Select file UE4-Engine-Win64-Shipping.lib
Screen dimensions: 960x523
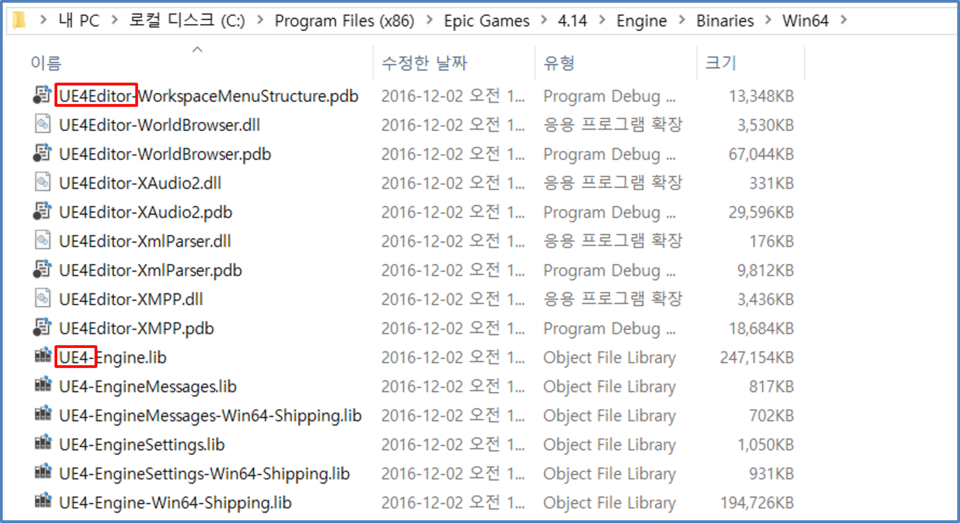click(175, 503)
